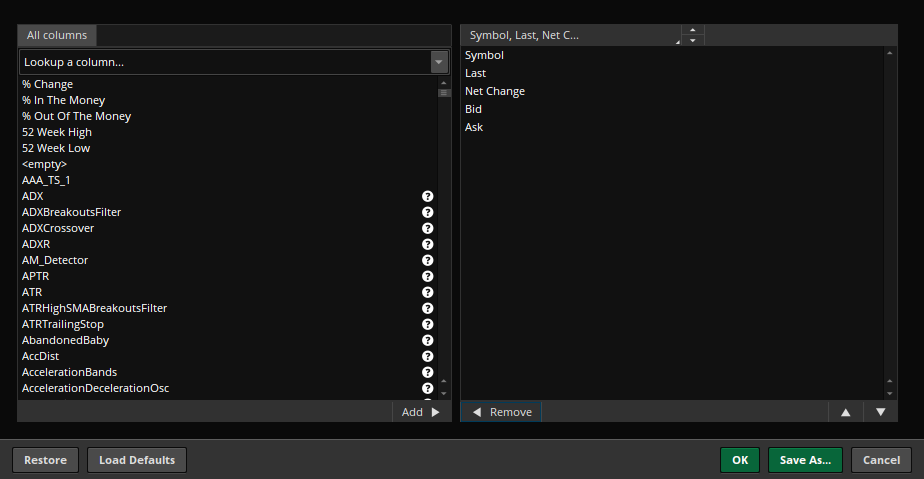The image size is (924, 479).
Task: Move selected column down with down arrow
Action: tap(880, 412)
